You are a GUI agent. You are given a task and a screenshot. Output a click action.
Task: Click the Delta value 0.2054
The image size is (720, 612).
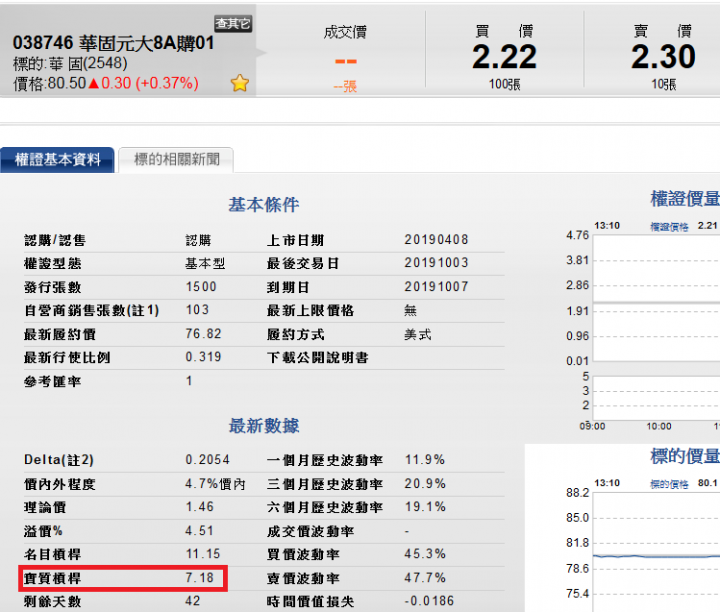[208, 460]
